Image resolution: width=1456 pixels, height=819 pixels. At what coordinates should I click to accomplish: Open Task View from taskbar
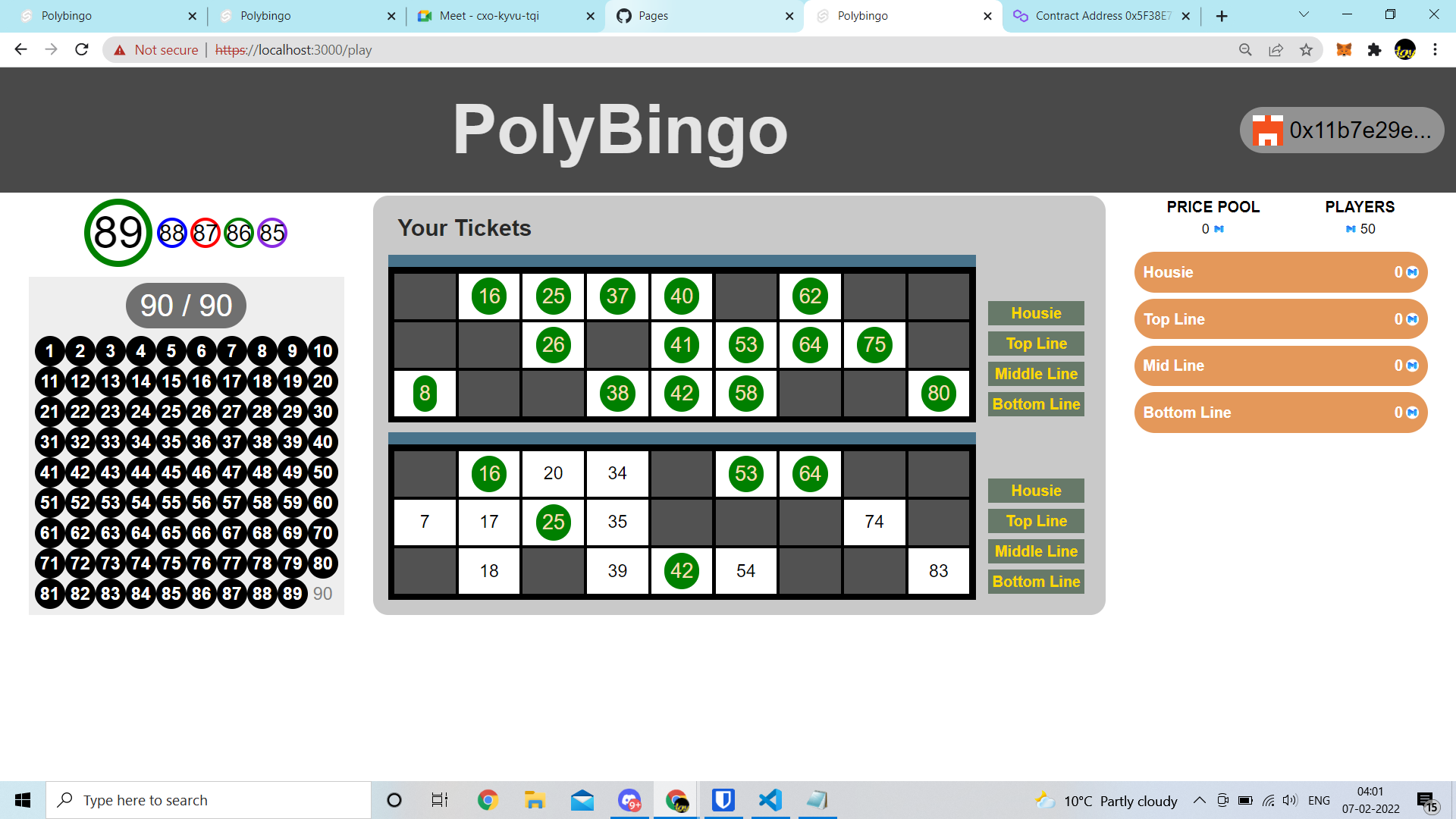(440, 800)
